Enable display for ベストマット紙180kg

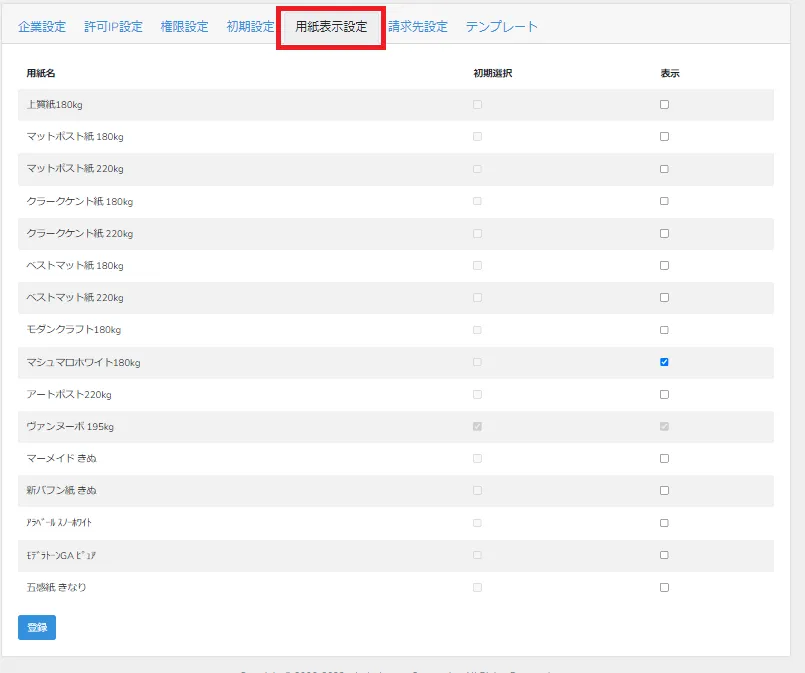click(x=664, y=265)
